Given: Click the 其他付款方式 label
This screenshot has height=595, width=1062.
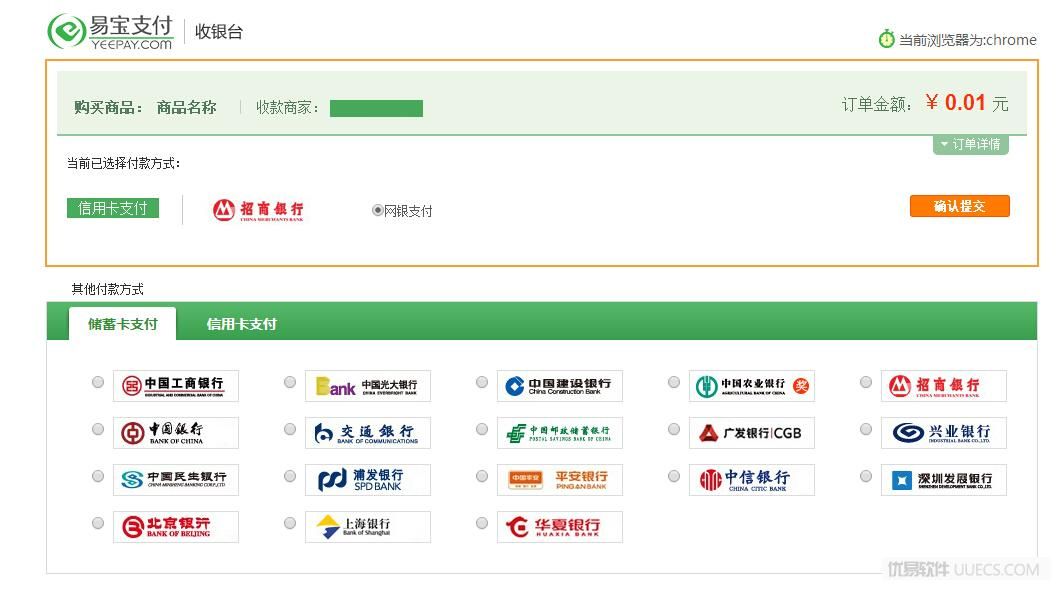Looking at the screenshot, I should coord(108,289).
